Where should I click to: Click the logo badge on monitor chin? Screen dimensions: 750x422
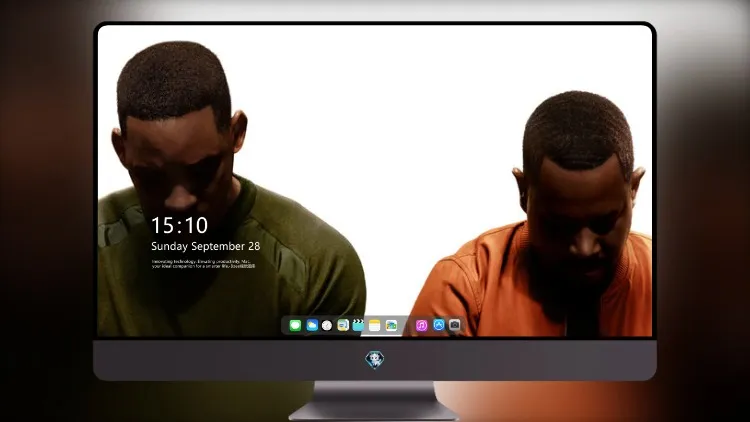coord(375,360)
